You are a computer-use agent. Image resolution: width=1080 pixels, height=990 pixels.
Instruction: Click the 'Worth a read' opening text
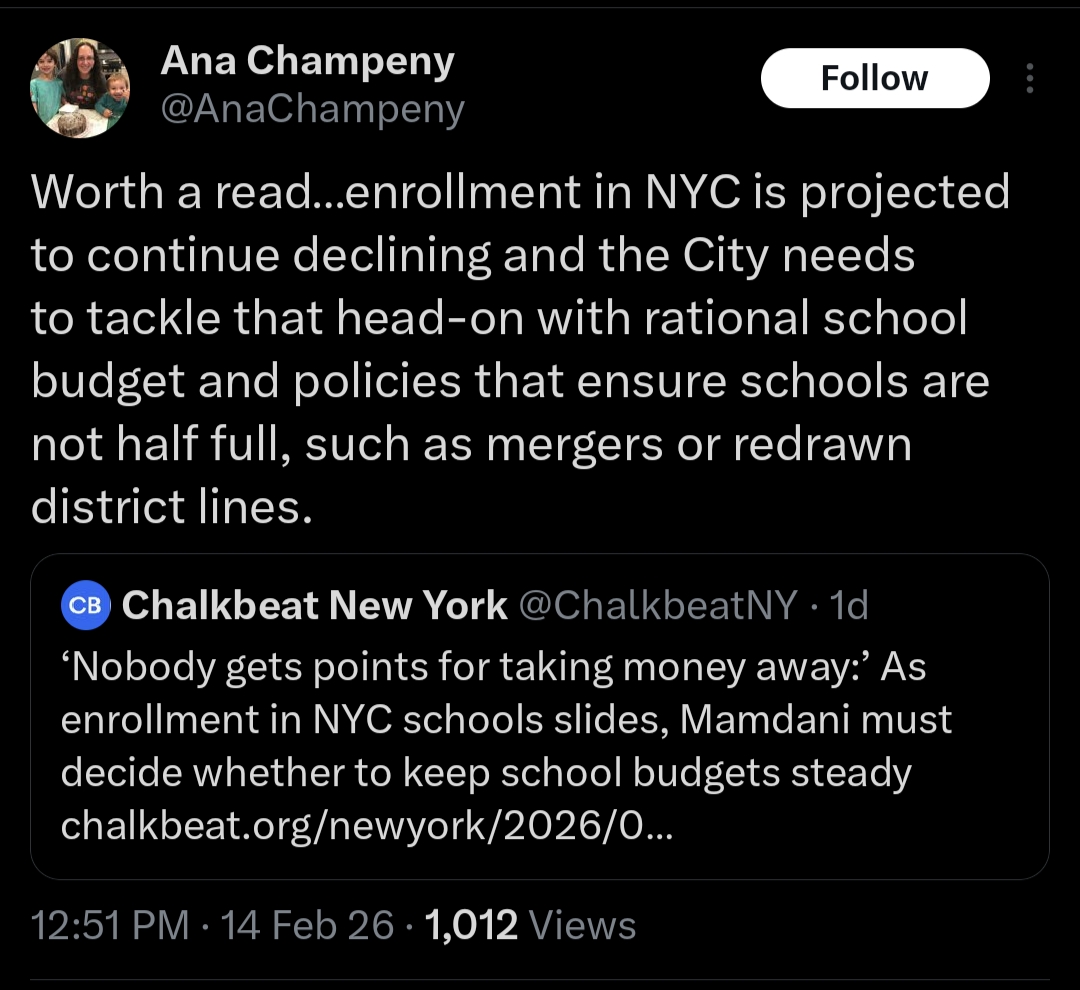(170, 192)
